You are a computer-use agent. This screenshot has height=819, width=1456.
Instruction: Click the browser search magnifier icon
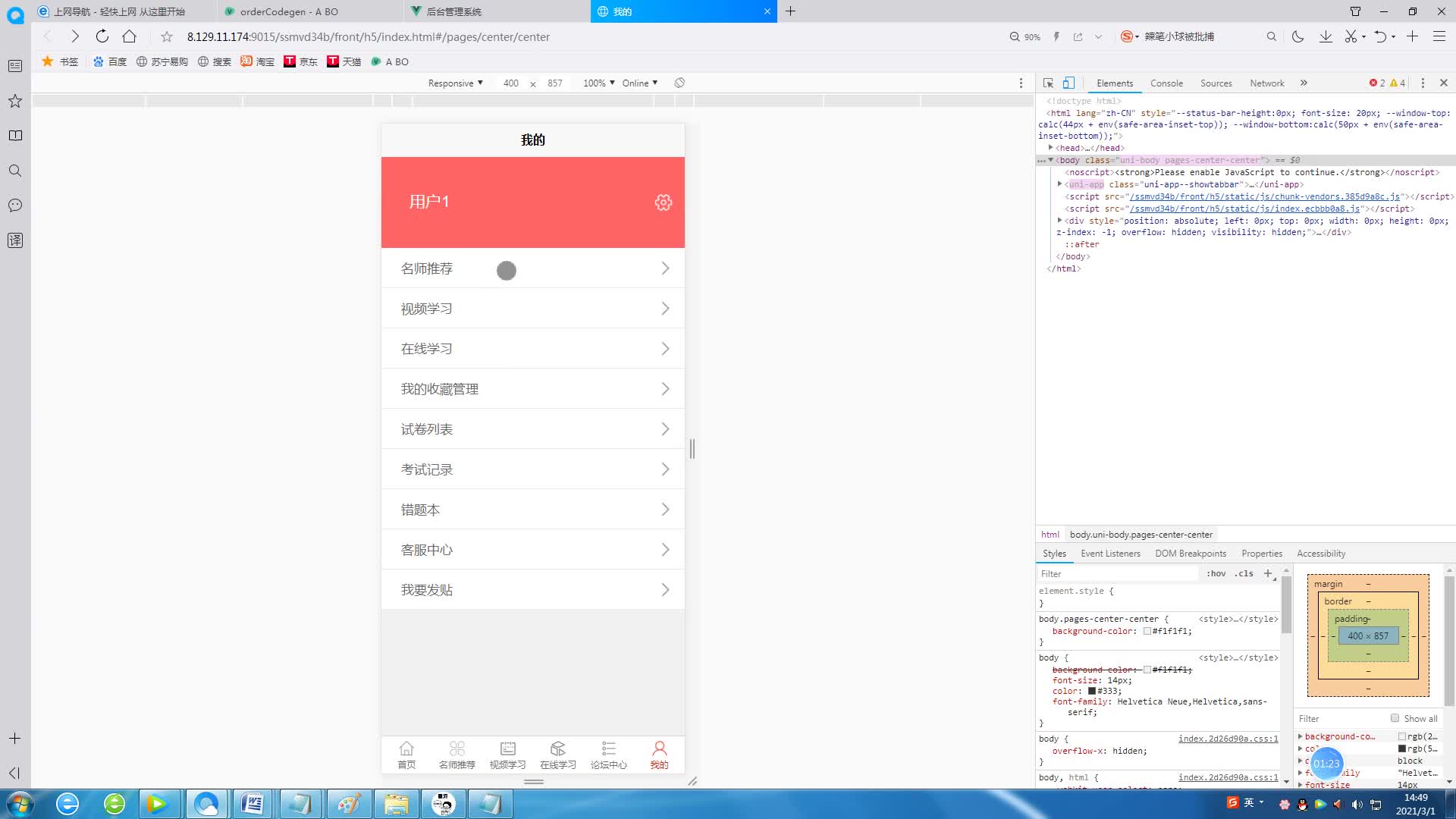pyautogui.click(x=1272, y=36)
